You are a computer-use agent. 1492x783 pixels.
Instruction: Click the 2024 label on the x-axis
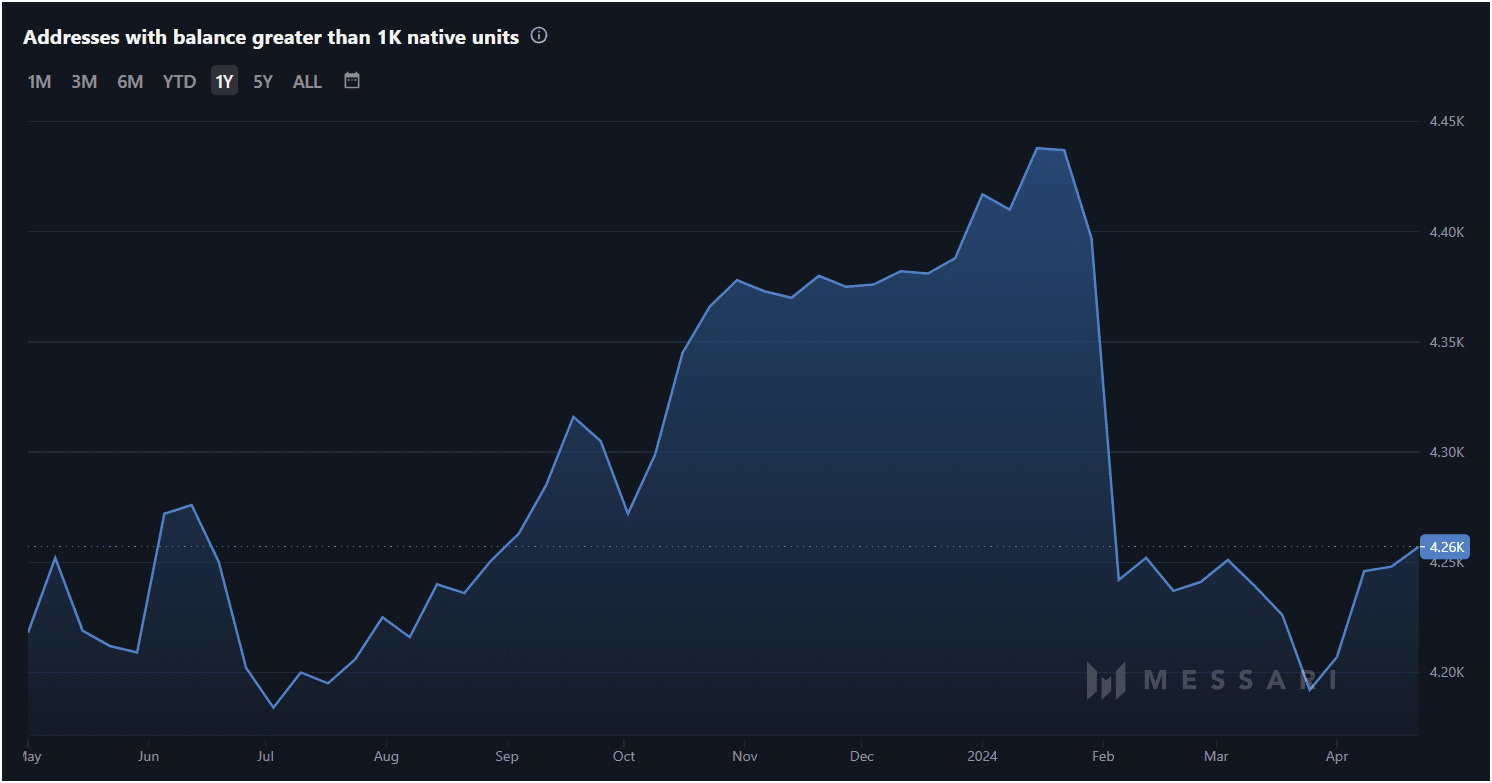tap(981, 756)
